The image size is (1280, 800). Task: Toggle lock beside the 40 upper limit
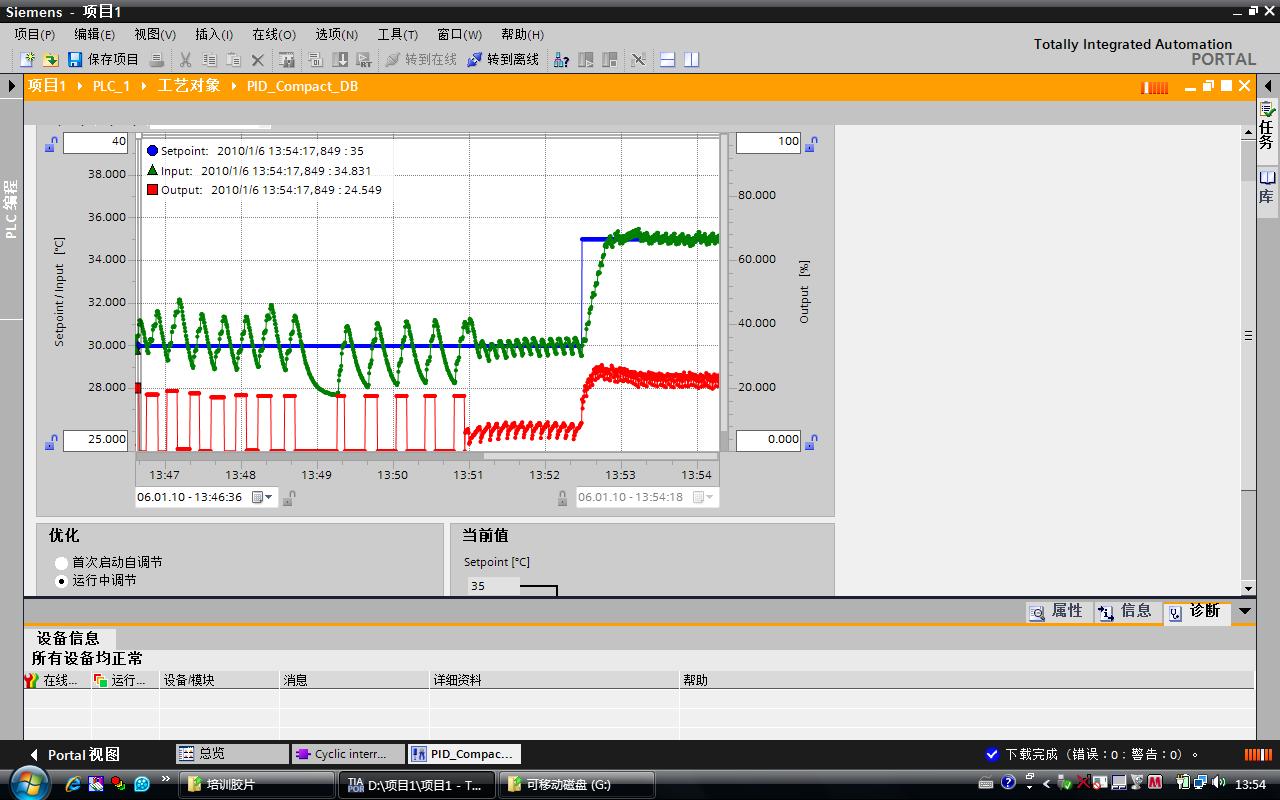point(50,144)
